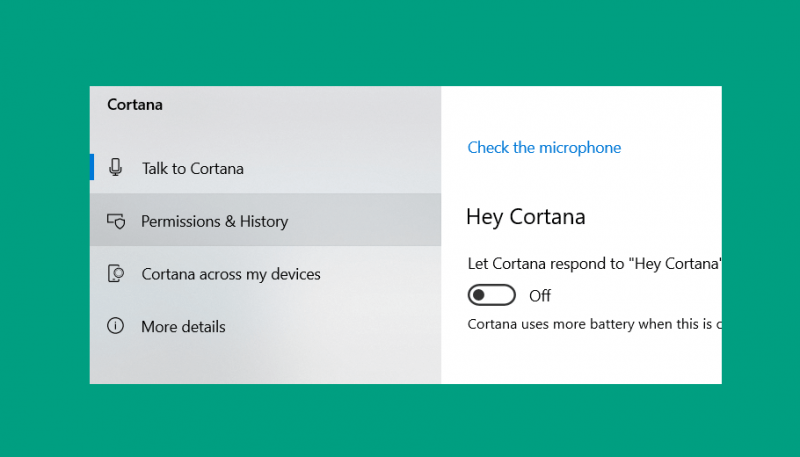Go to Cortana across my devices
The width and height of the screenshot is (800, 457).
click(x=265, y=273)
